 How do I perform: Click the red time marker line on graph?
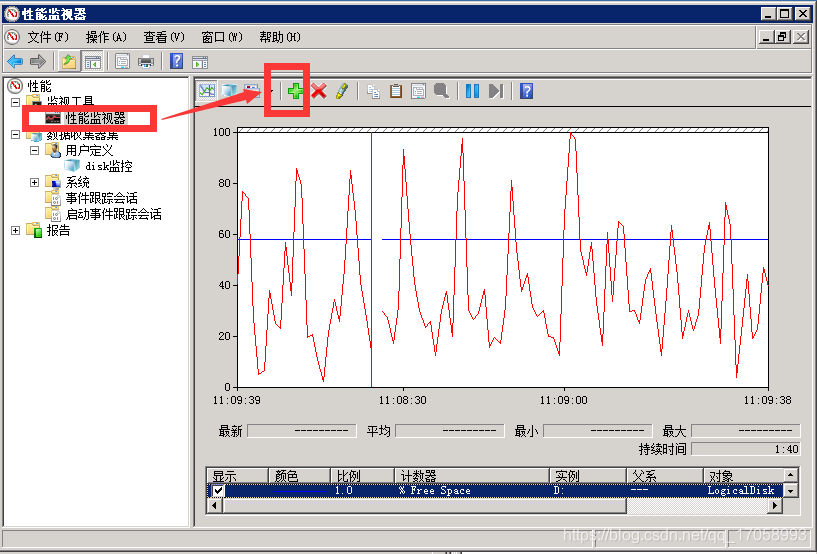371,260
